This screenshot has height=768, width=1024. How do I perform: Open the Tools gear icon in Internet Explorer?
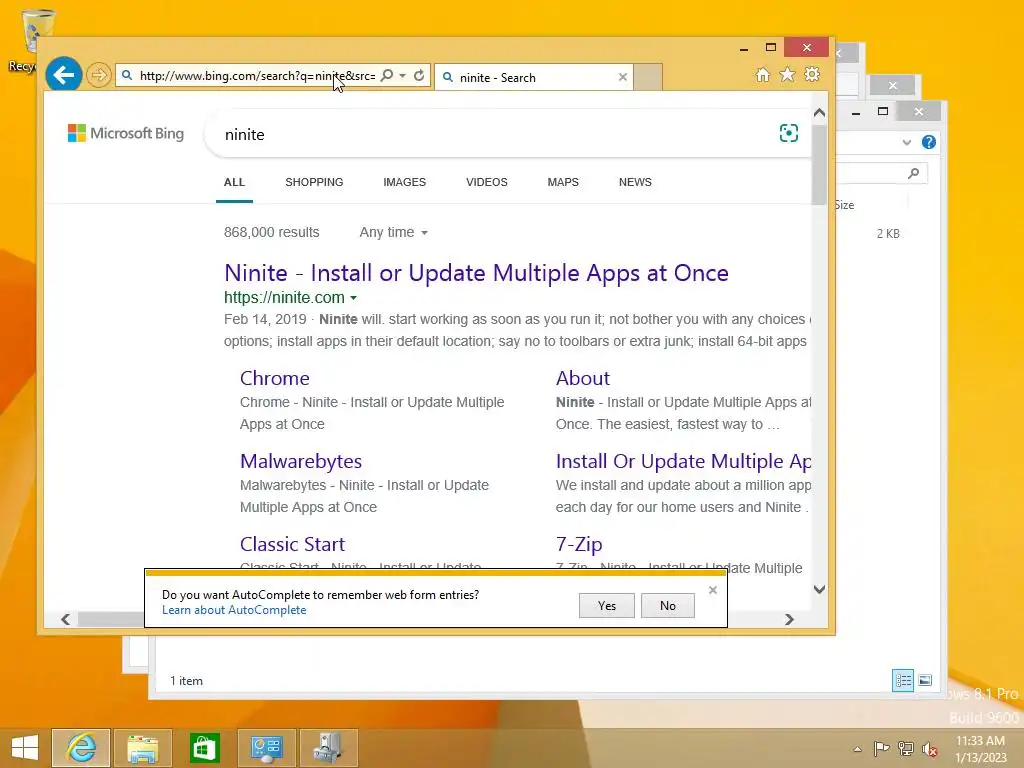(812, 74)
